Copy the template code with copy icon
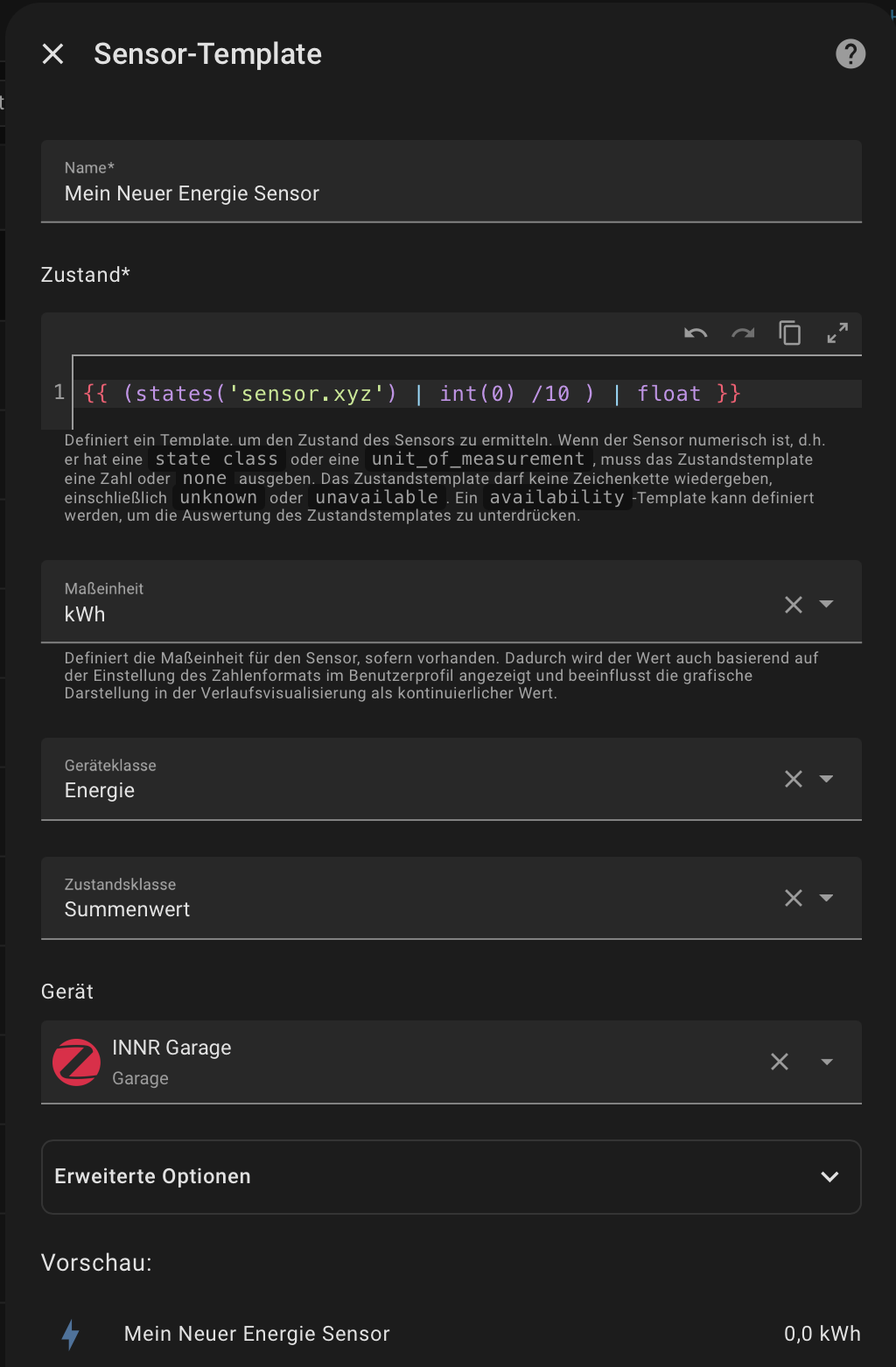 click(x=790, y=333)
